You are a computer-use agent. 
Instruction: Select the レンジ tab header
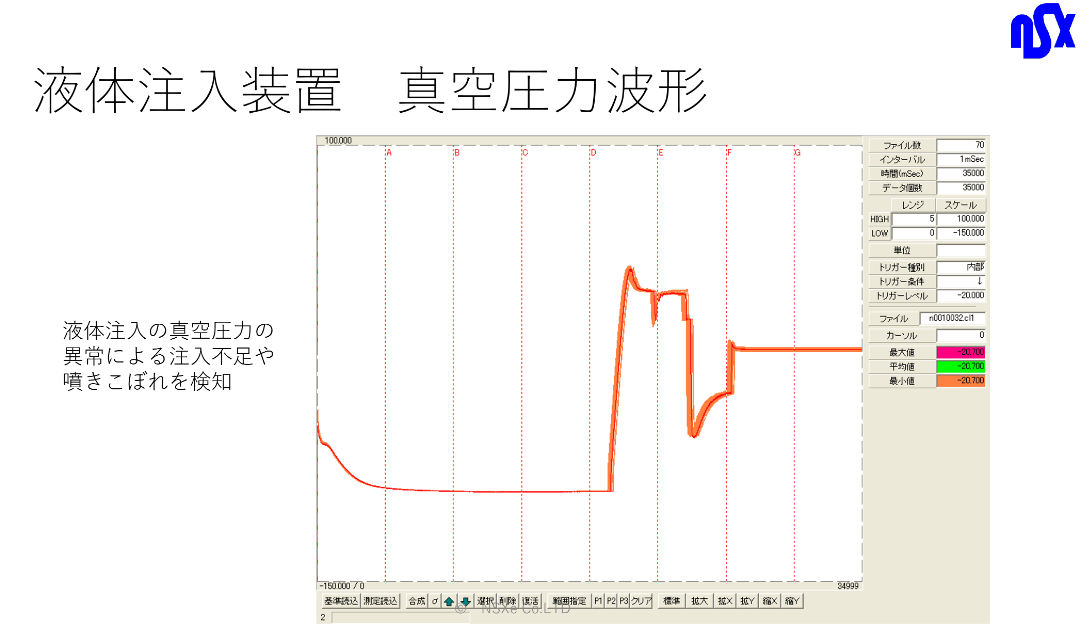[913, 205]
